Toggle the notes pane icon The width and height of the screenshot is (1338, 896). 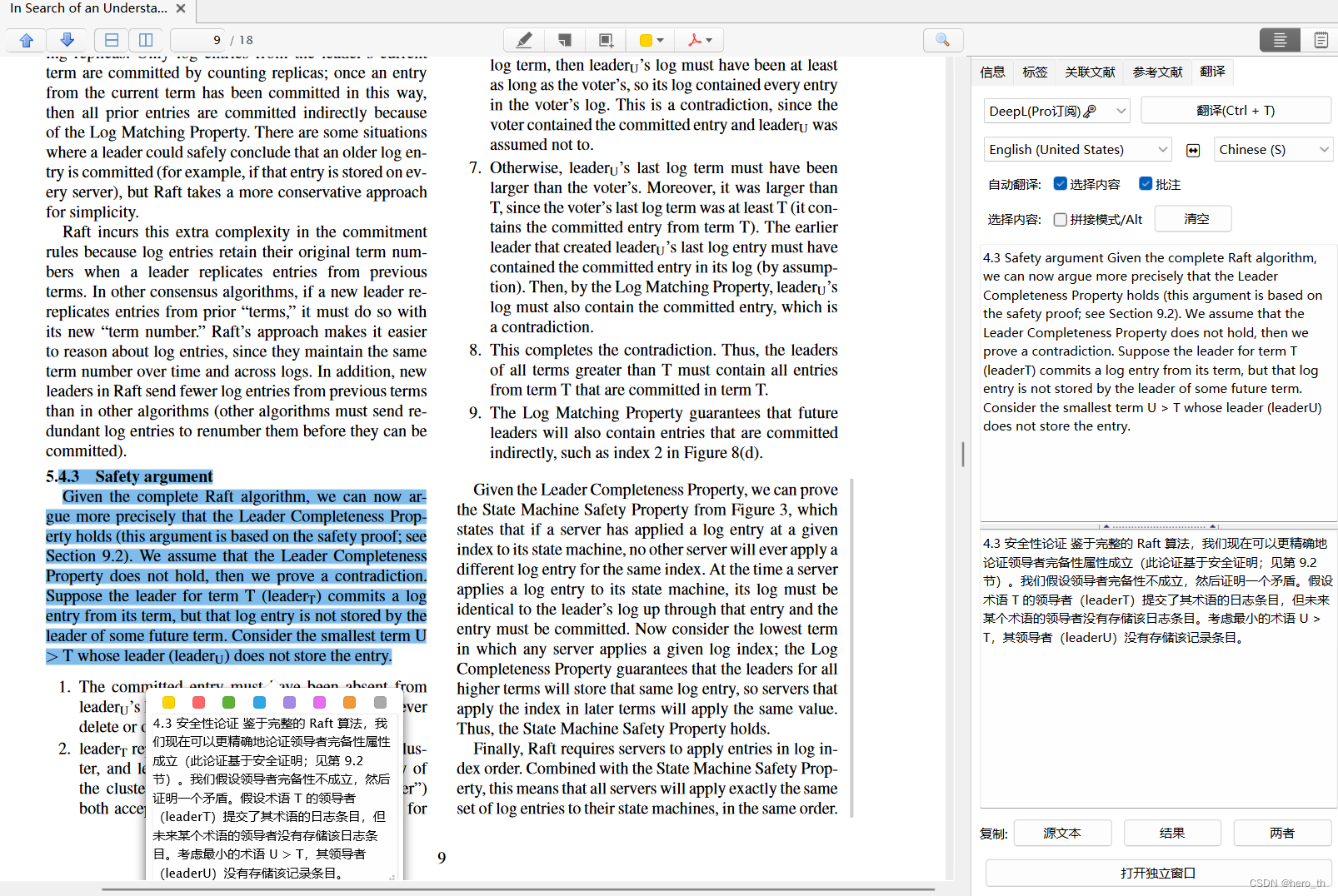1321,40
